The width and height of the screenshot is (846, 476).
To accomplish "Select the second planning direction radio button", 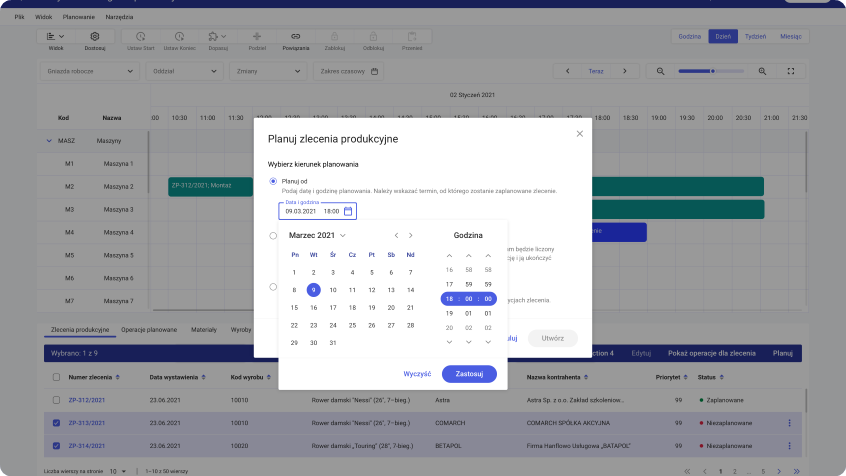I will pos(273,235).
